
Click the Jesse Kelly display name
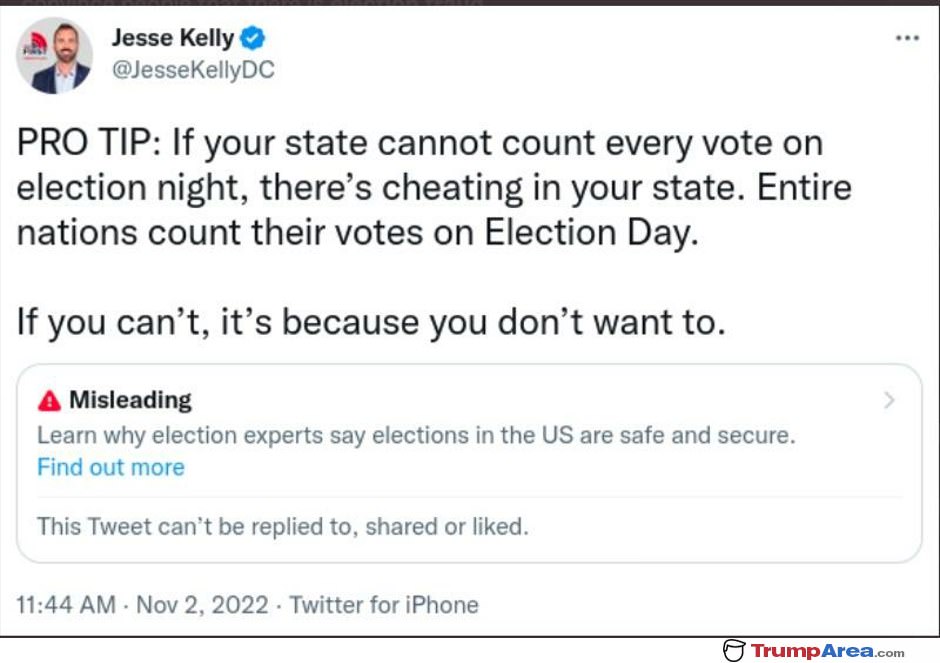tap(173, 38)
